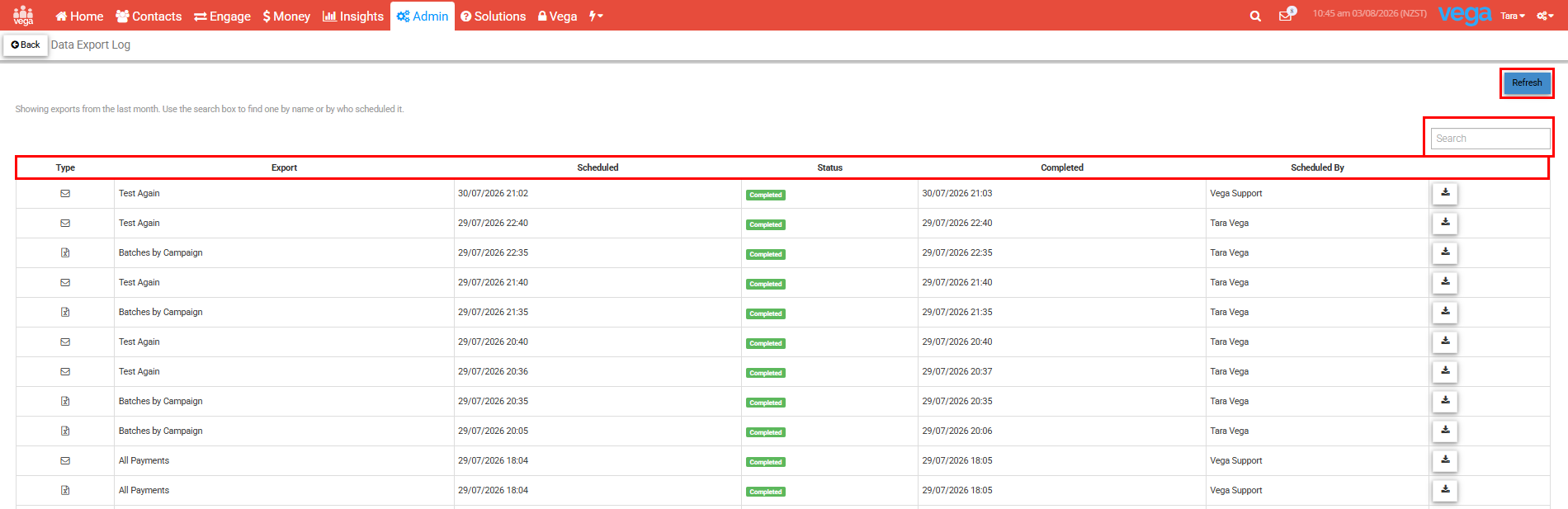Click the date and time text in the navbar
This screenshot has height=509, width=1568.
click(x=1369, y=13)
